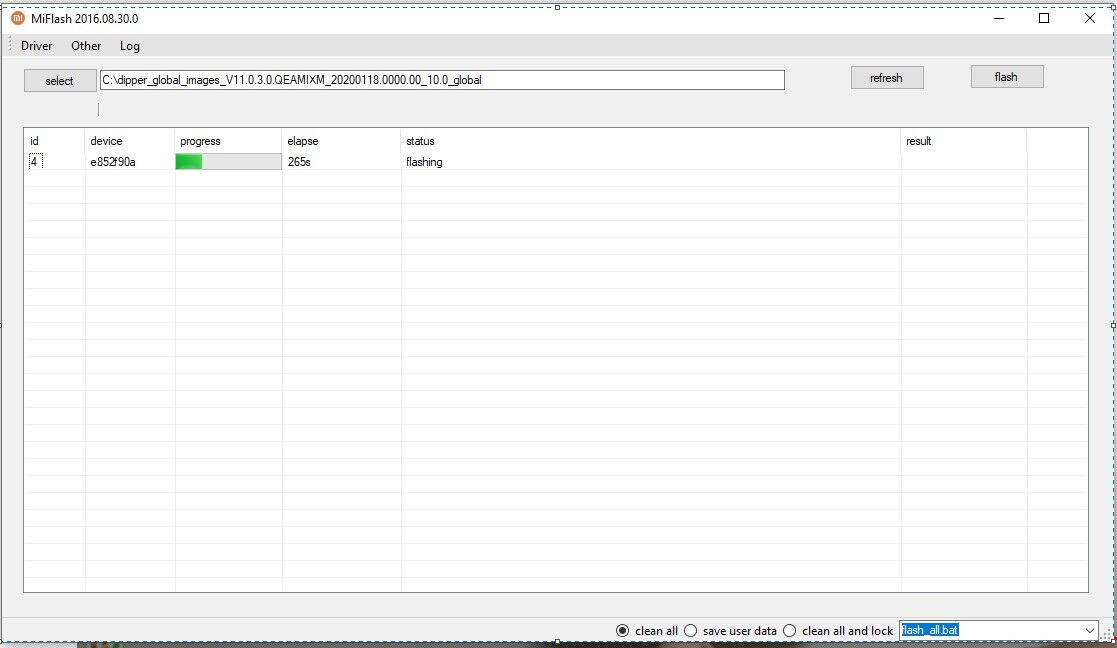1117x648 pixels.
Task: Click the progress column header
Action: pos(228,141)
